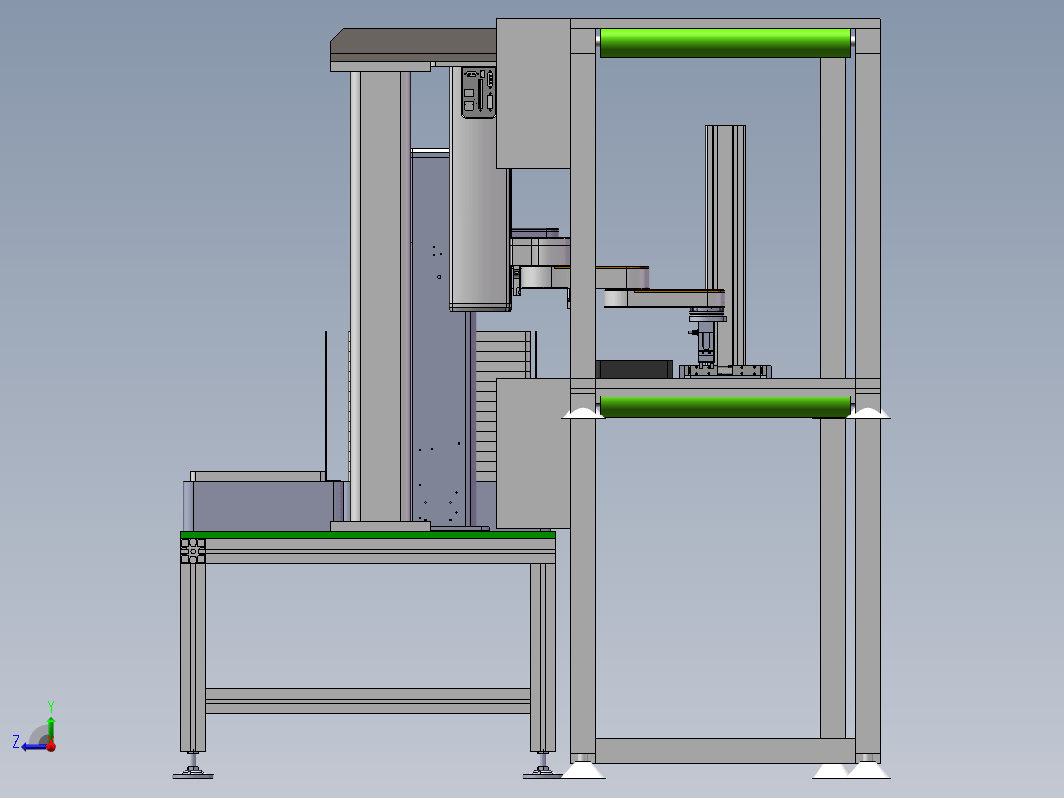Click the green Y axis of the orientation triad
This screenshot has width=1064, height=798.
pyautogui.click(x=51, y=729)
